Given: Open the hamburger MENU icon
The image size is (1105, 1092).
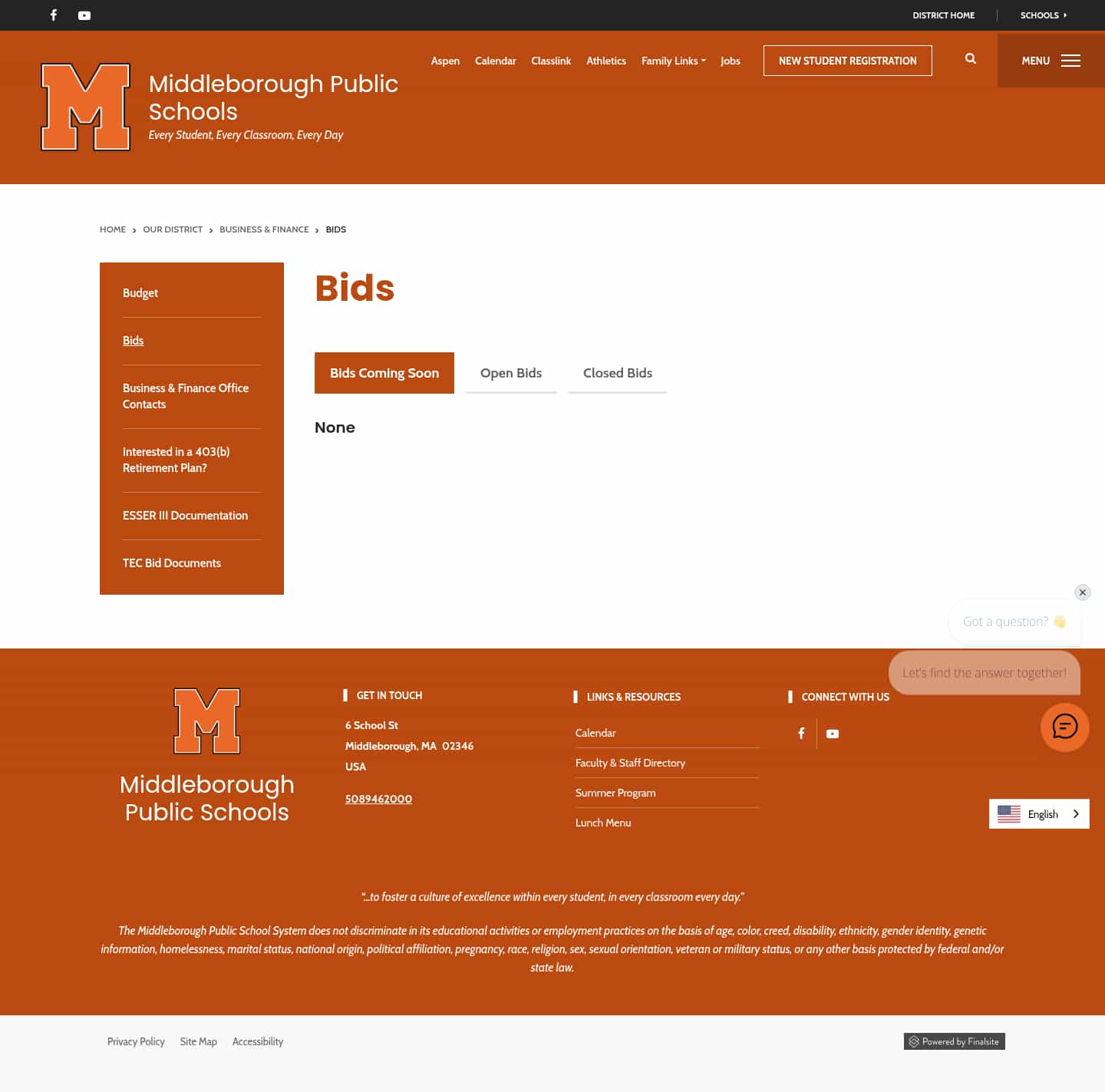Looking at the screenshot, I should 1071,61.
